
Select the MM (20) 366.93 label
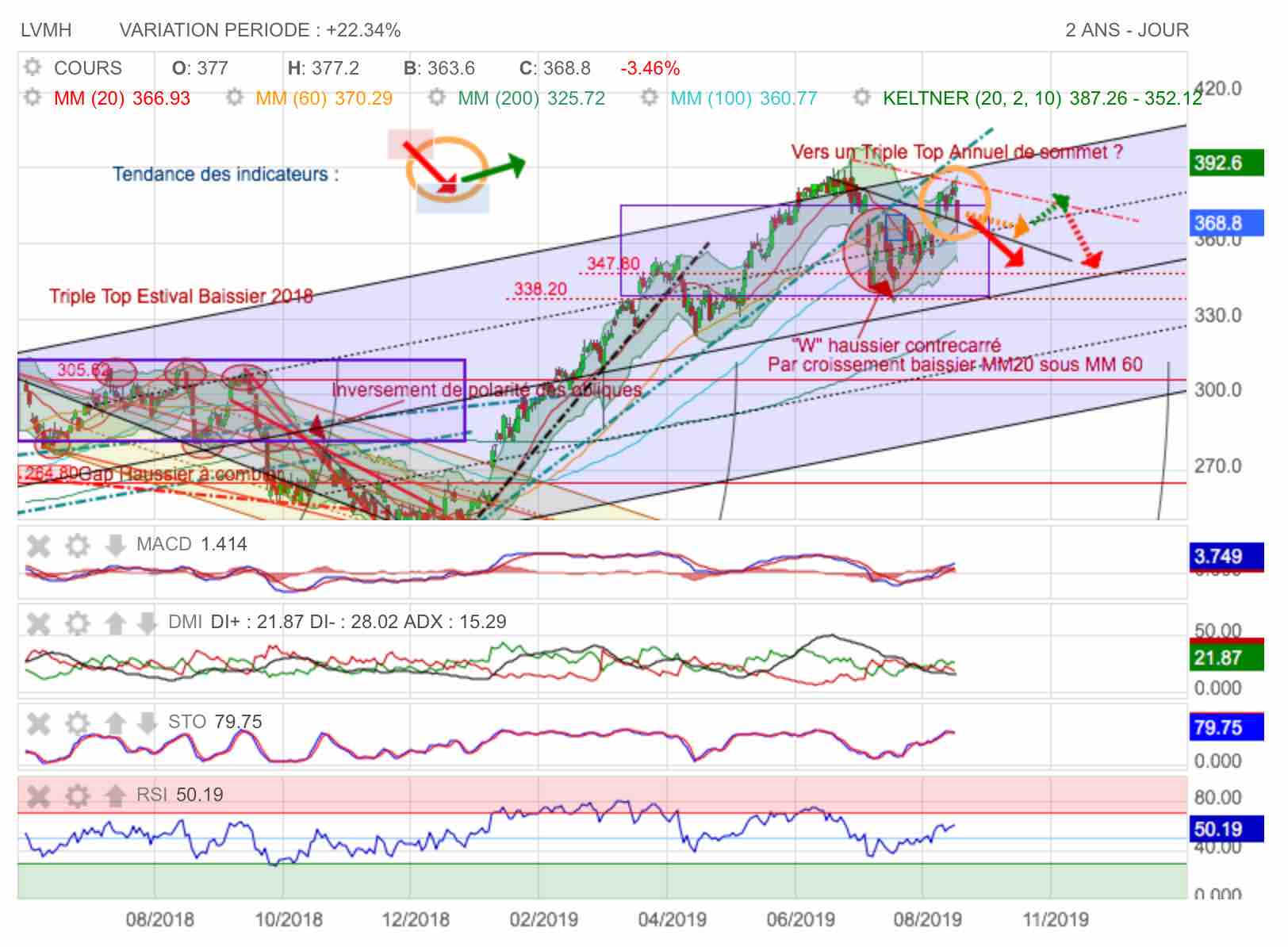tap(122, 98)
